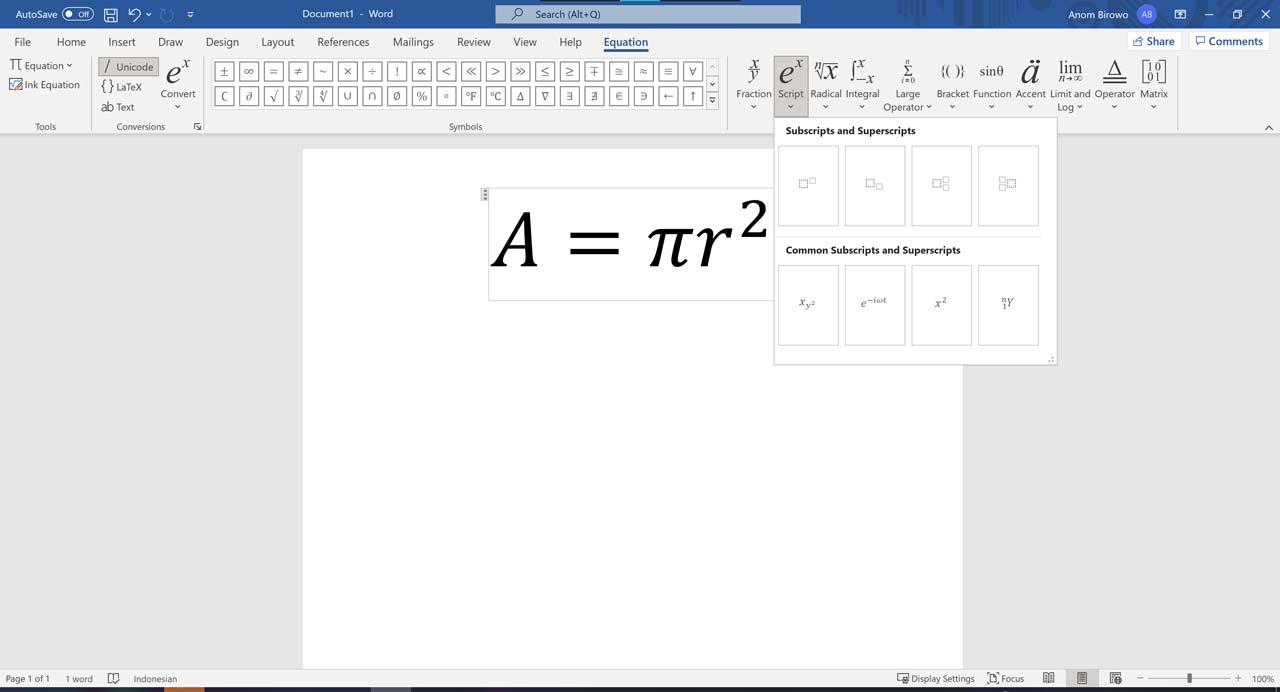This screenshot has height=692, width=1280.
Task: Switch to Print Layout view in status bar
Action: click(1082, 678)
